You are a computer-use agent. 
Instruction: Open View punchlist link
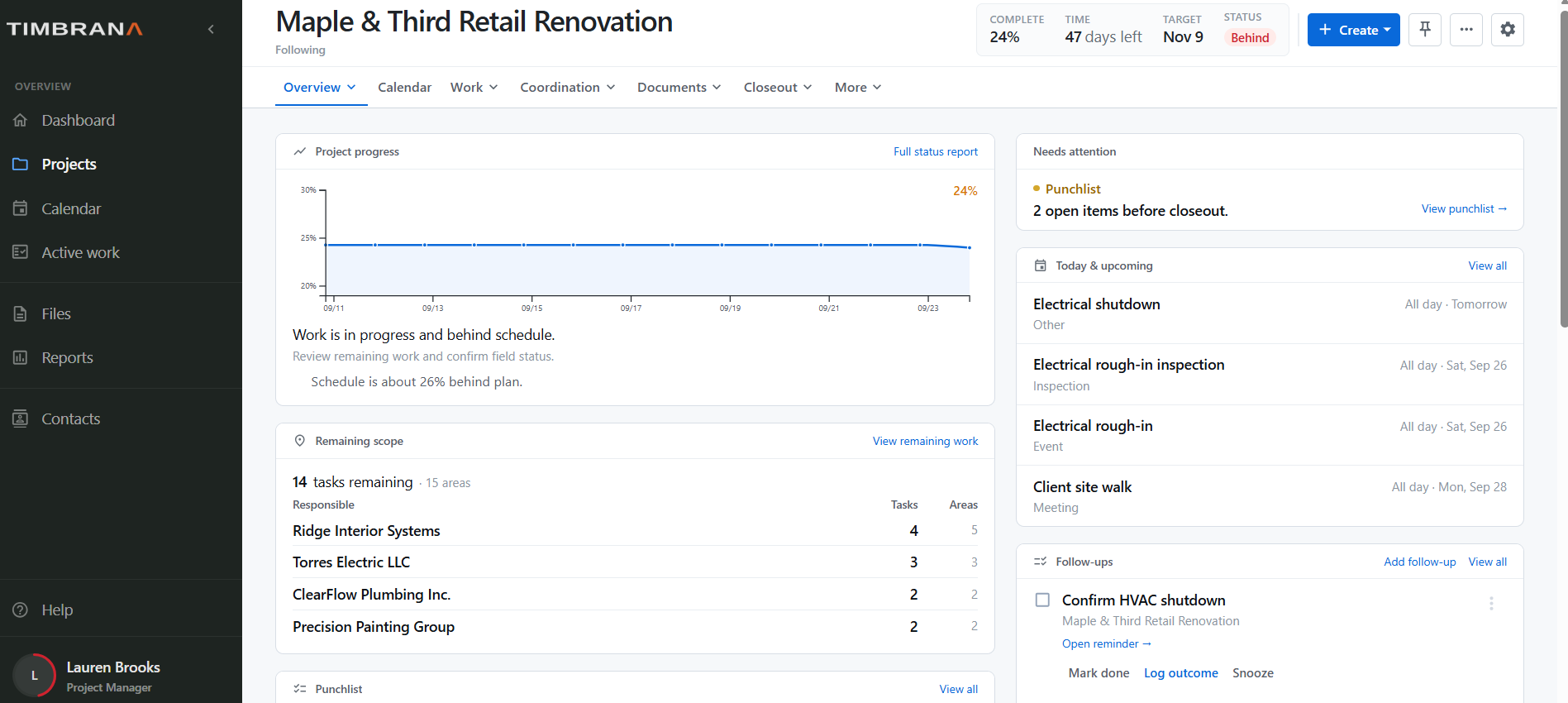coord(1464,208)
